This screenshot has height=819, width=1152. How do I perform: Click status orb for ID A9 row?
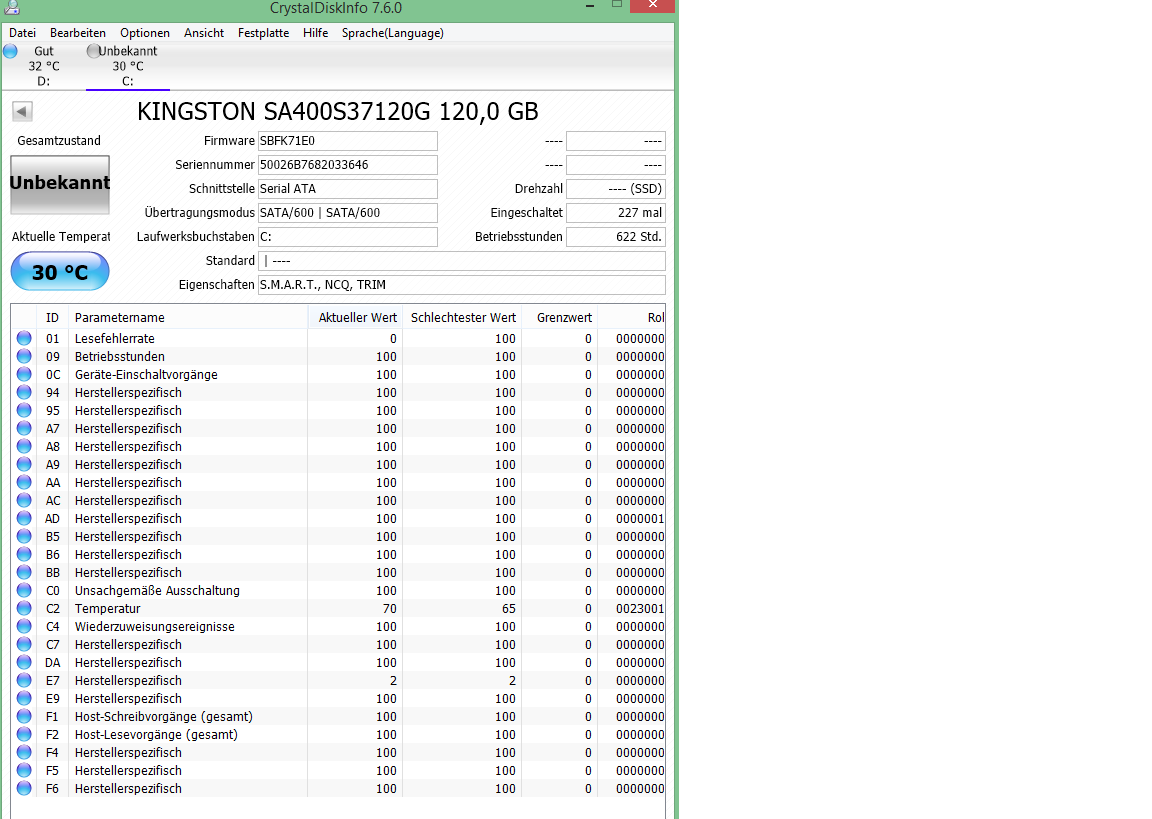point(24,464)
